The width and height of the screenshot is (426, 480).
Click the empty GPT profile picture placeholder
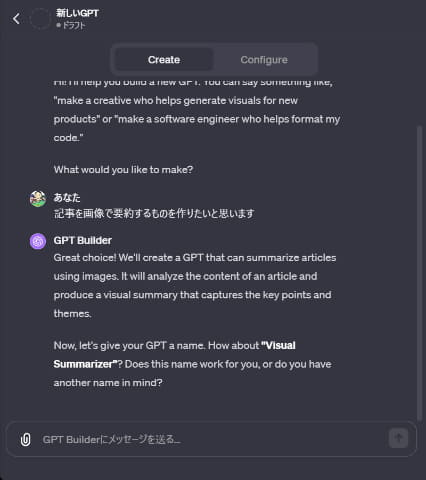(40, 19)
